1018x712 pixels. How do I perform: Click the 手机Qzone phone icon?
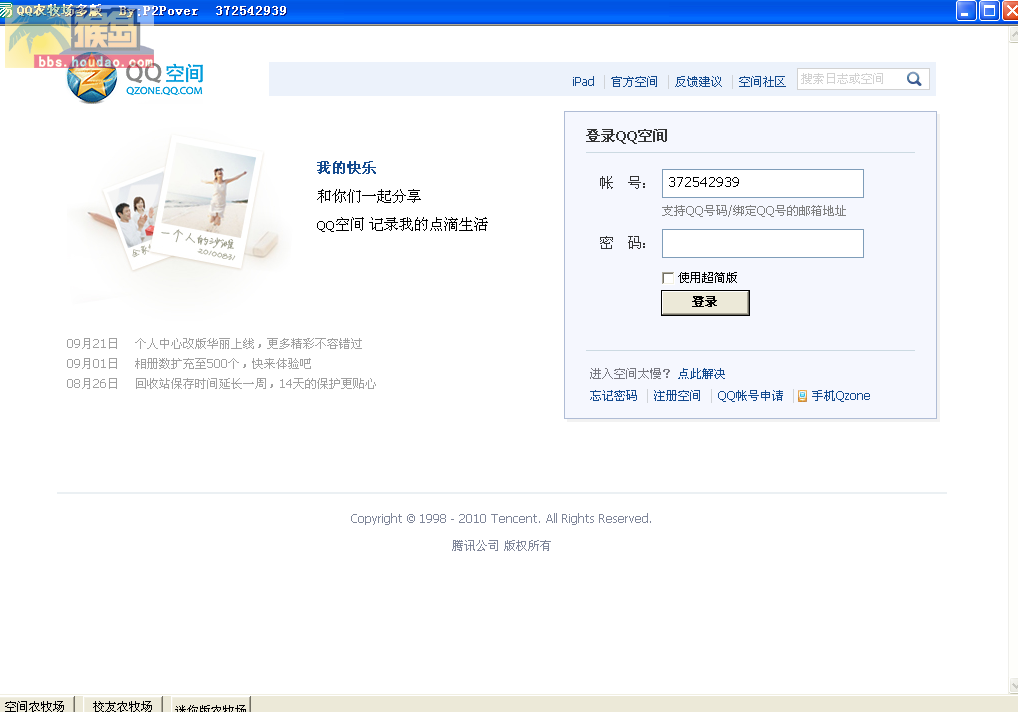click(x=802, y=396)
